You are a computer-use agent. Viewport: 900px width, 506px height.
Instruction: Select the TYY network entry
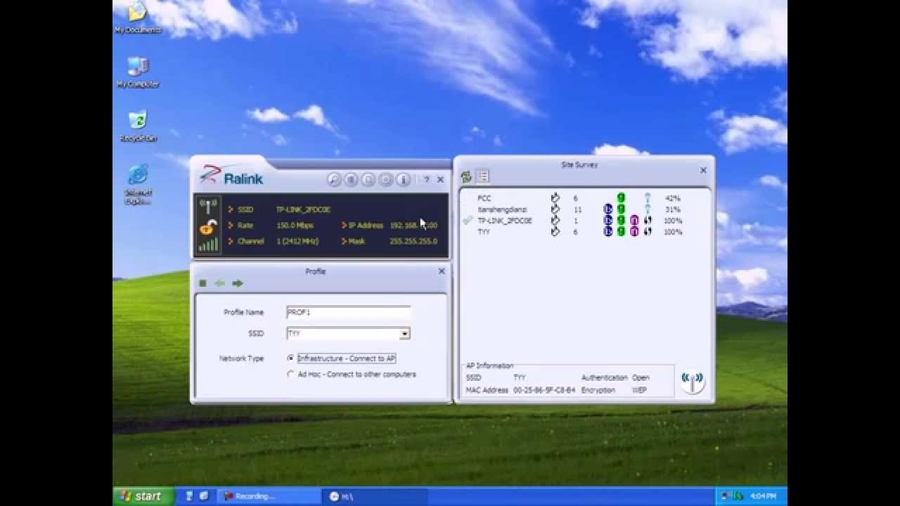click(x=484, y=231)
